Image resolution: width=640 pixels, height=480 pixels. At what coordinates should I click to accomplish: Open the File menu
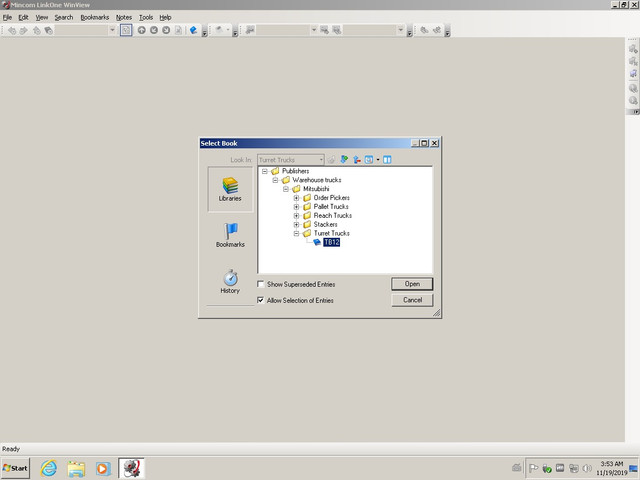click(7, 17)
